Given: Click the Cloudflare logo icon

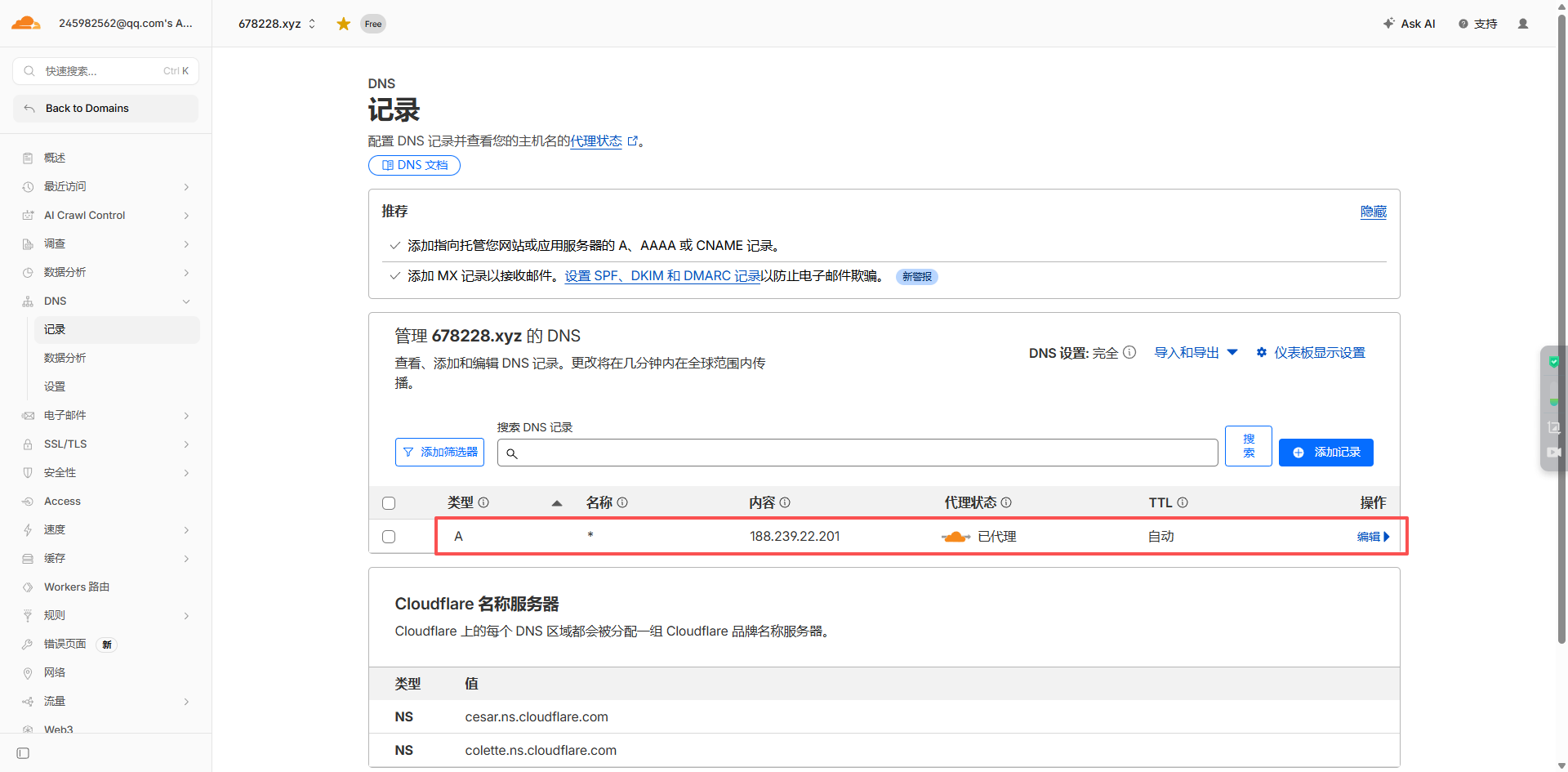Looking at the screenshot, I should click(x=26, y=23).
